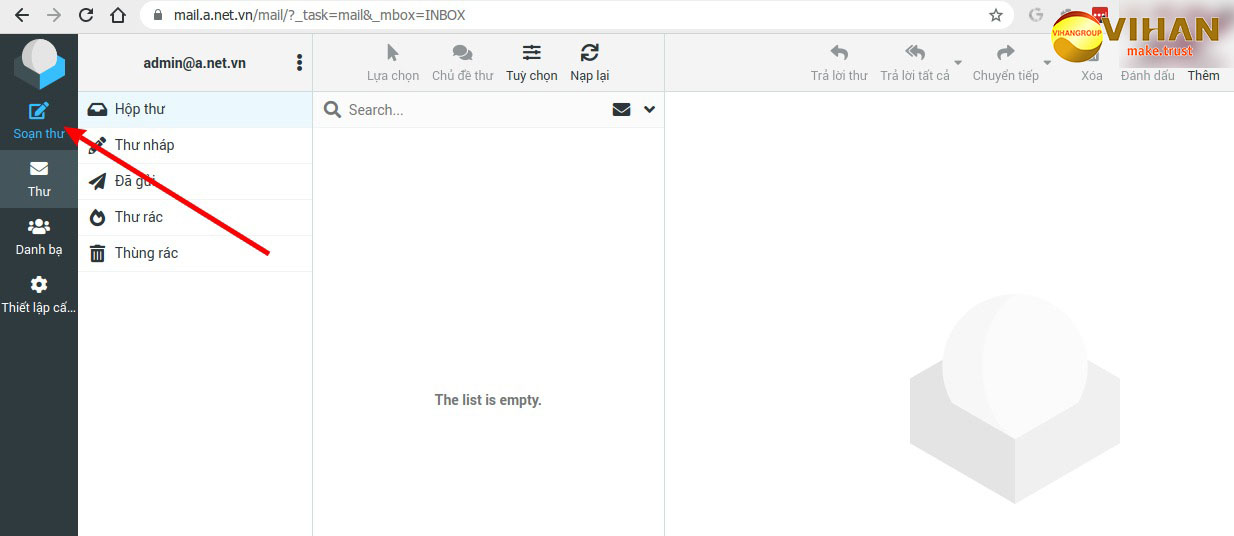Image resolution: width=1234 pixels, height=536 pixels.
Task: Select the Thư rác junk folder
Action: [138, 217]
